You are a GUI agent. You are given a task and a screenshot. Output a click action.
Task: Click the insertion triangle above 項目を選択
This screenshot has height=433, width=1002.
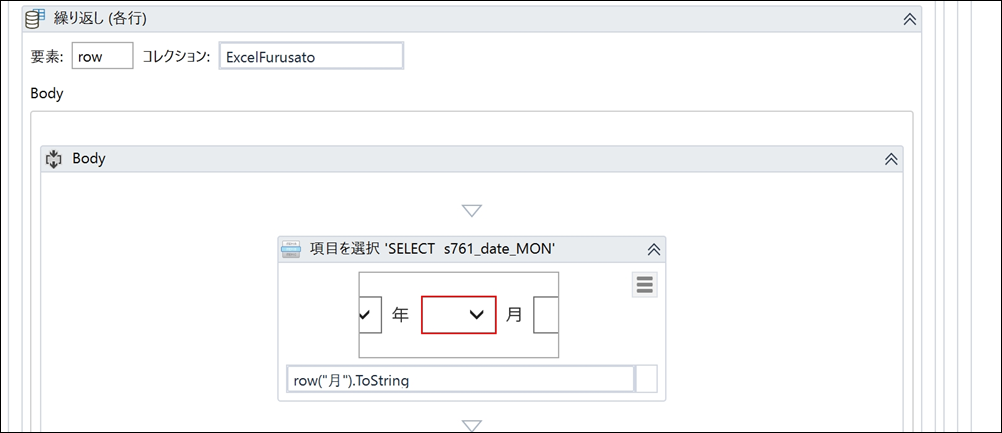[x=471, y=211]
